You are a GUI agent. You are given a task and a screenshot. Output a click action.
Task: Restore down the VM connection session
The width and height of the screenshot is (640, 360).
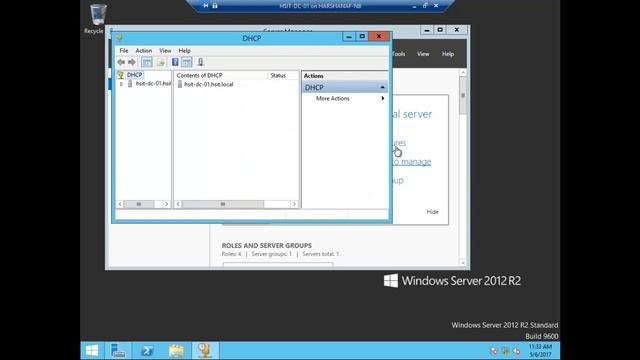(425, 6)
